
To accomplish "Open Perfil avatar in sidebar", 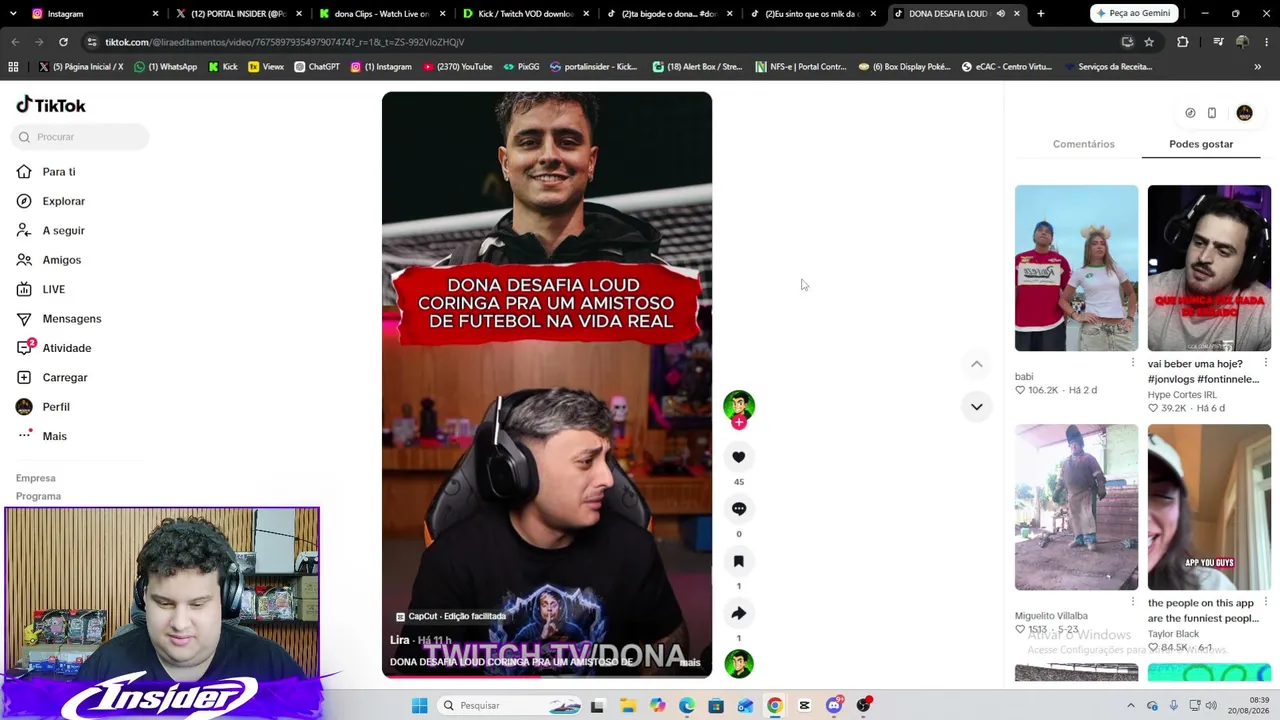I will (x=24, y=407).
